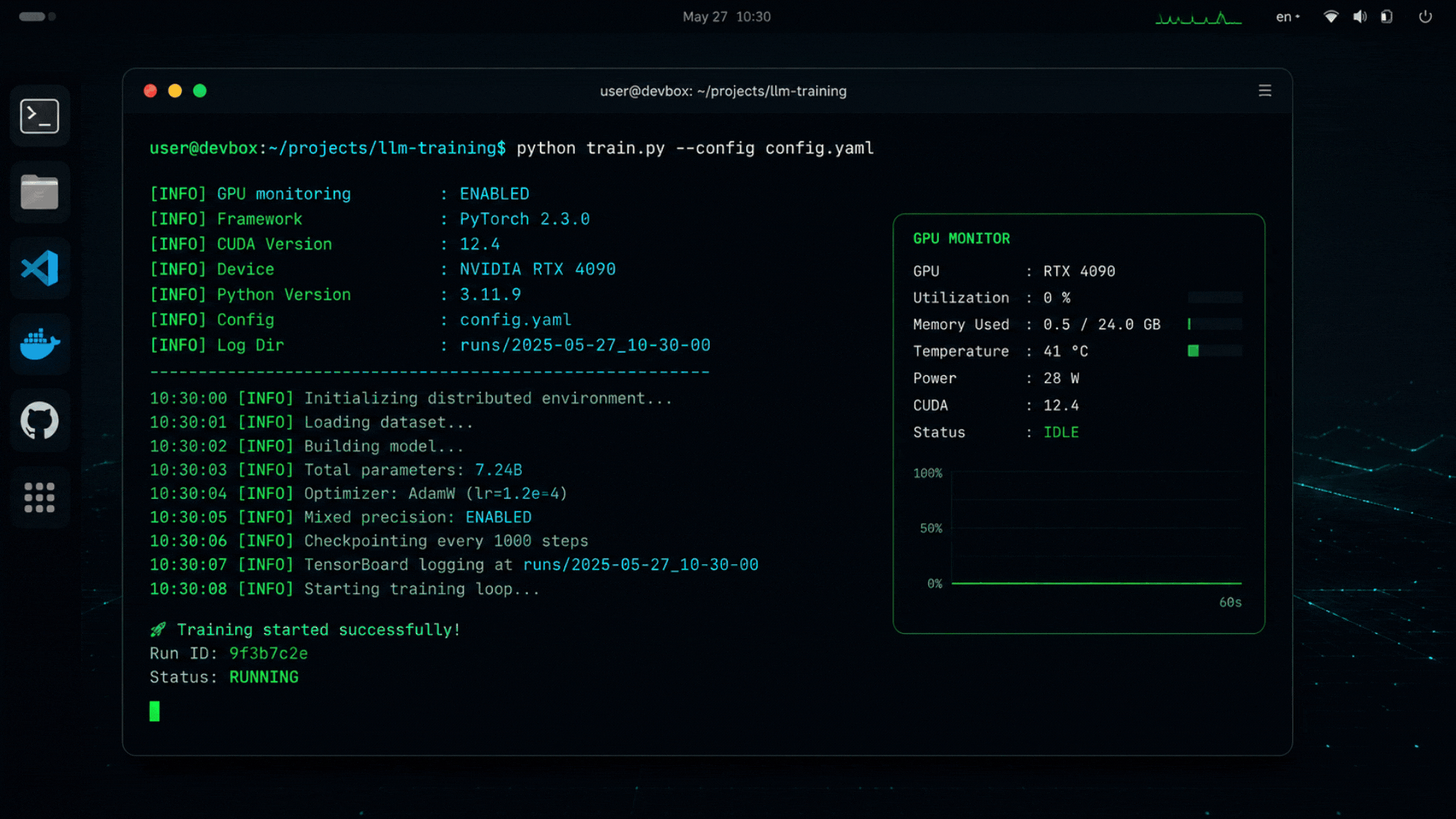This screenshot has width=1456, height=819.
Task: Click the Temperature 41 °C reading
Action: (1065, 351)
